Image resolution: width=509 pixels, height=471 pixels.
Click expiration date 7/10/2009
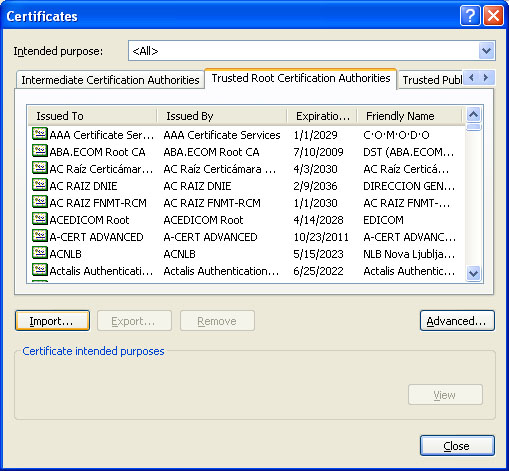click(318, 152)
